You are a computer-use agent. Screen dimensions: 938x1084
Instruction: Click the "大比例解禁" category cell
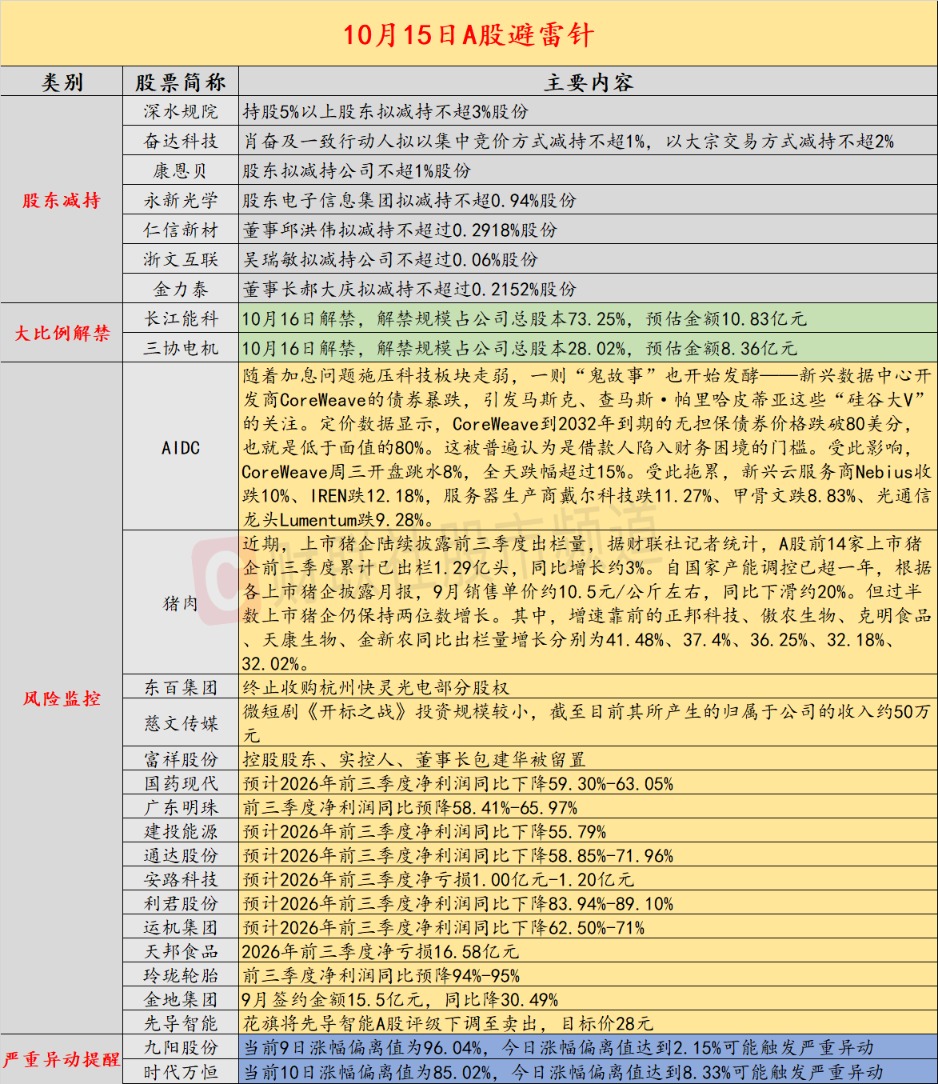click(62, 333)
